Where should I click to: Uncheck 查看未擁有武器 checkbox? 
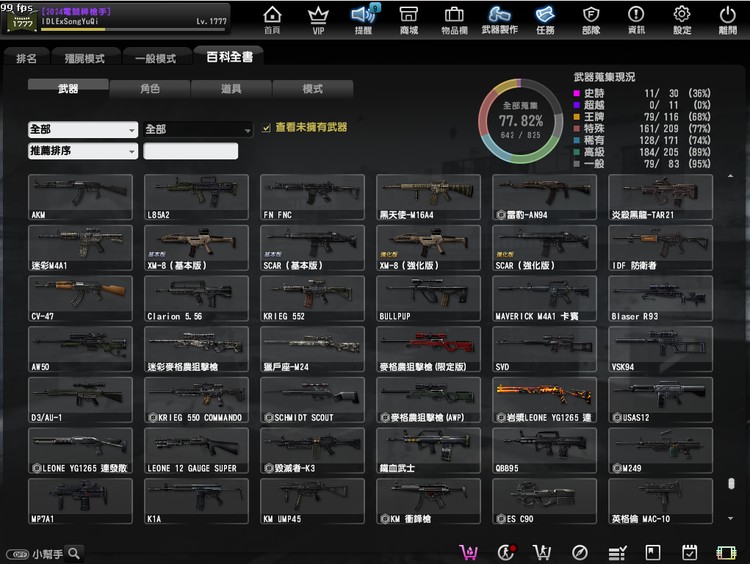pos(266,128)
